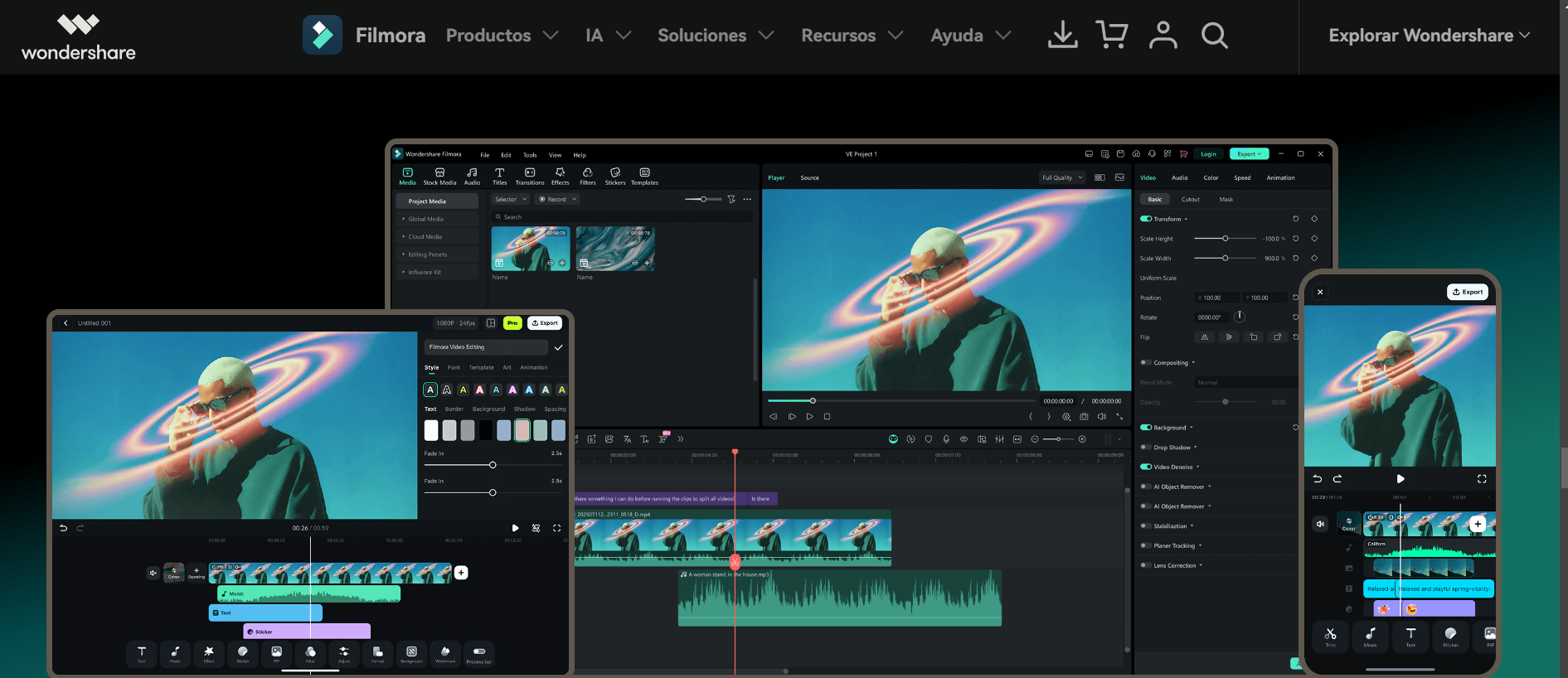The width and height of the screenshot is (1568, 678).
Task: Open the Audio icon in desktop toolbar
Action: click(x=472, y=177)
